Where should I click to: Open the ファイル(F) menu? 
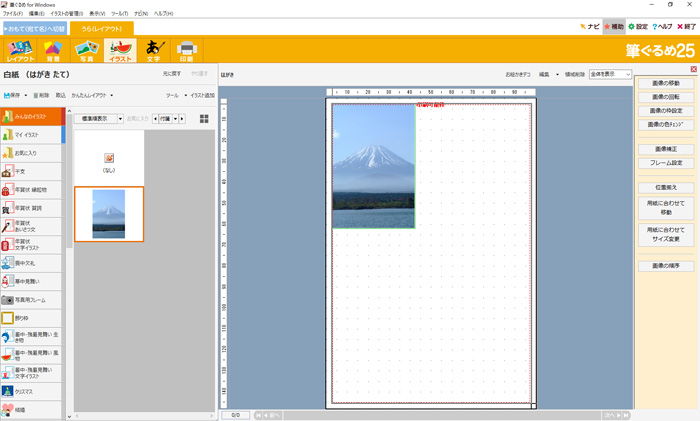pyautogui.click(x=13, y=14)
